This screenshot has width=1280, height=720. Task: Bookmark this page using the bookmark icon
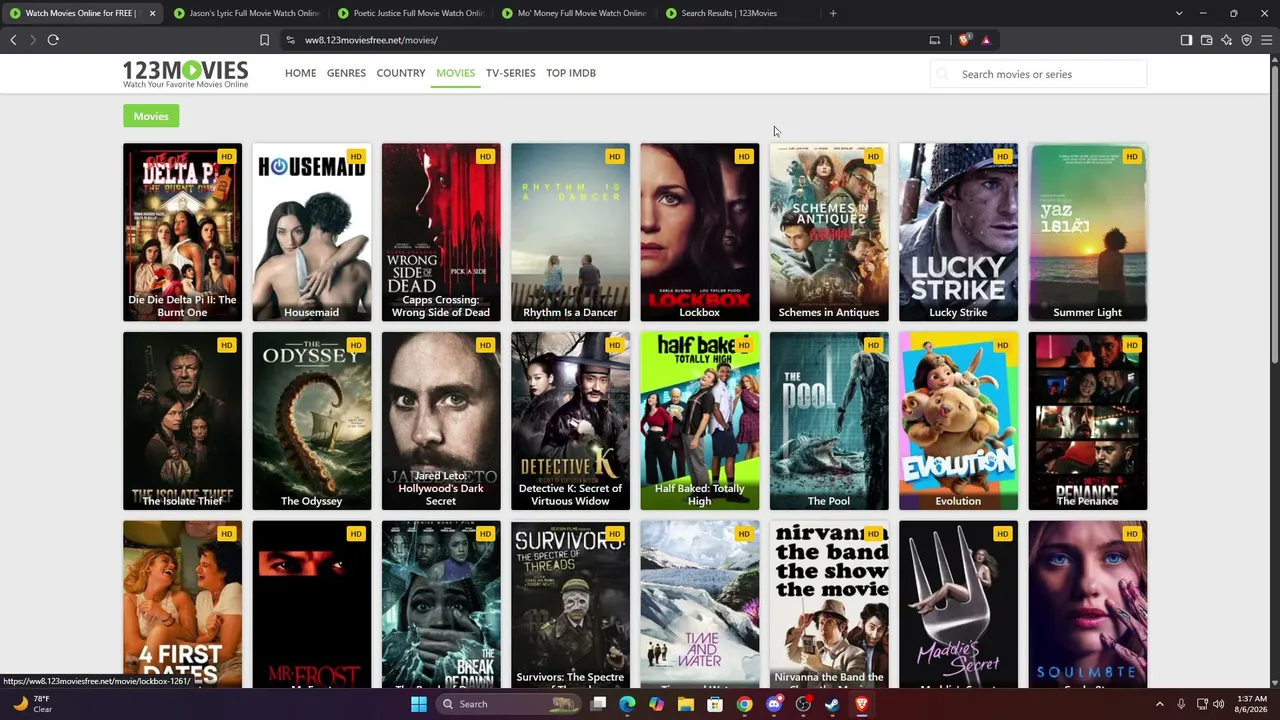point(264,40)
